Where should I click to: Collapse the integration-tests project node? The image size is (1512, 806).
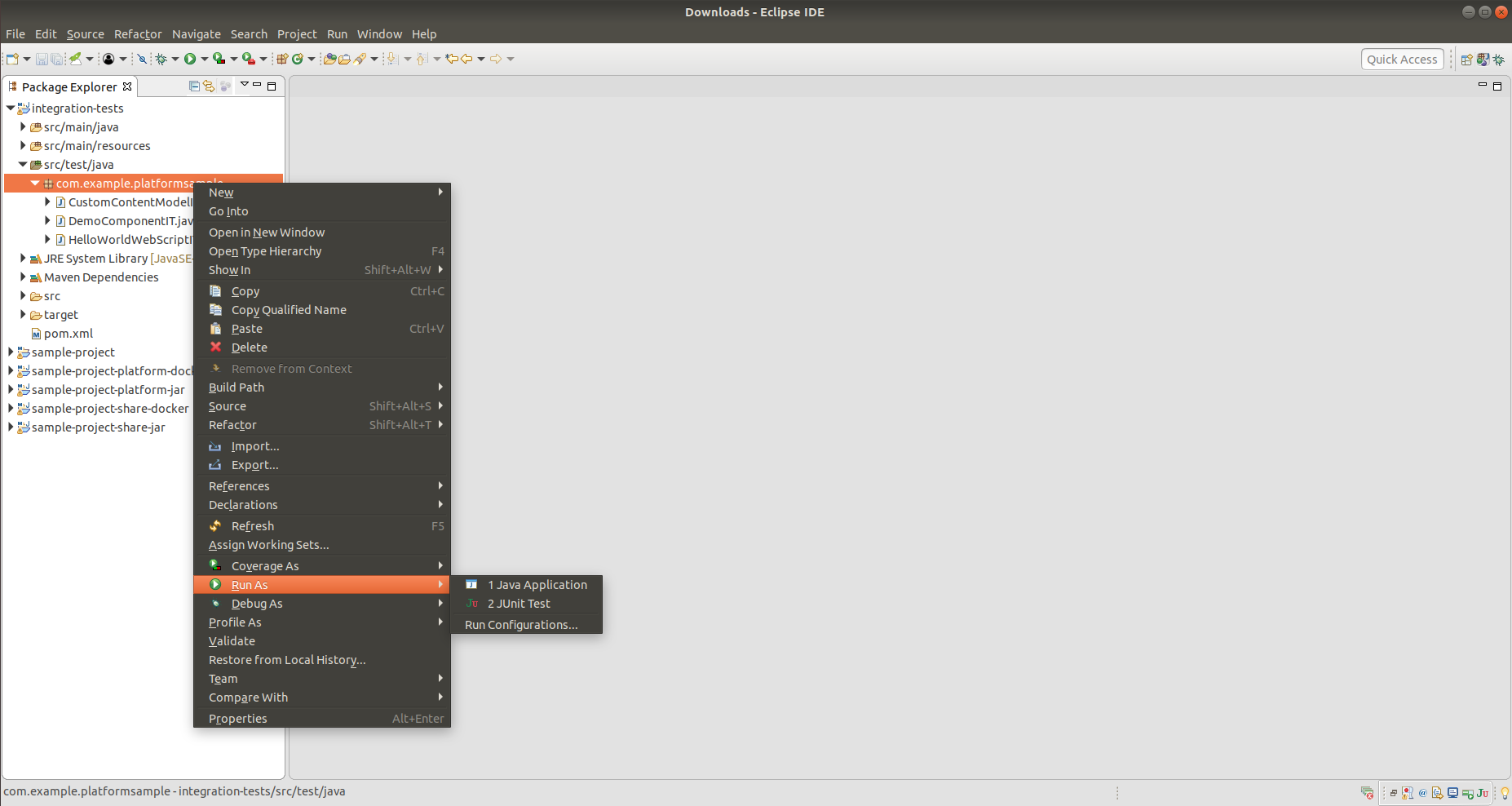10,108
